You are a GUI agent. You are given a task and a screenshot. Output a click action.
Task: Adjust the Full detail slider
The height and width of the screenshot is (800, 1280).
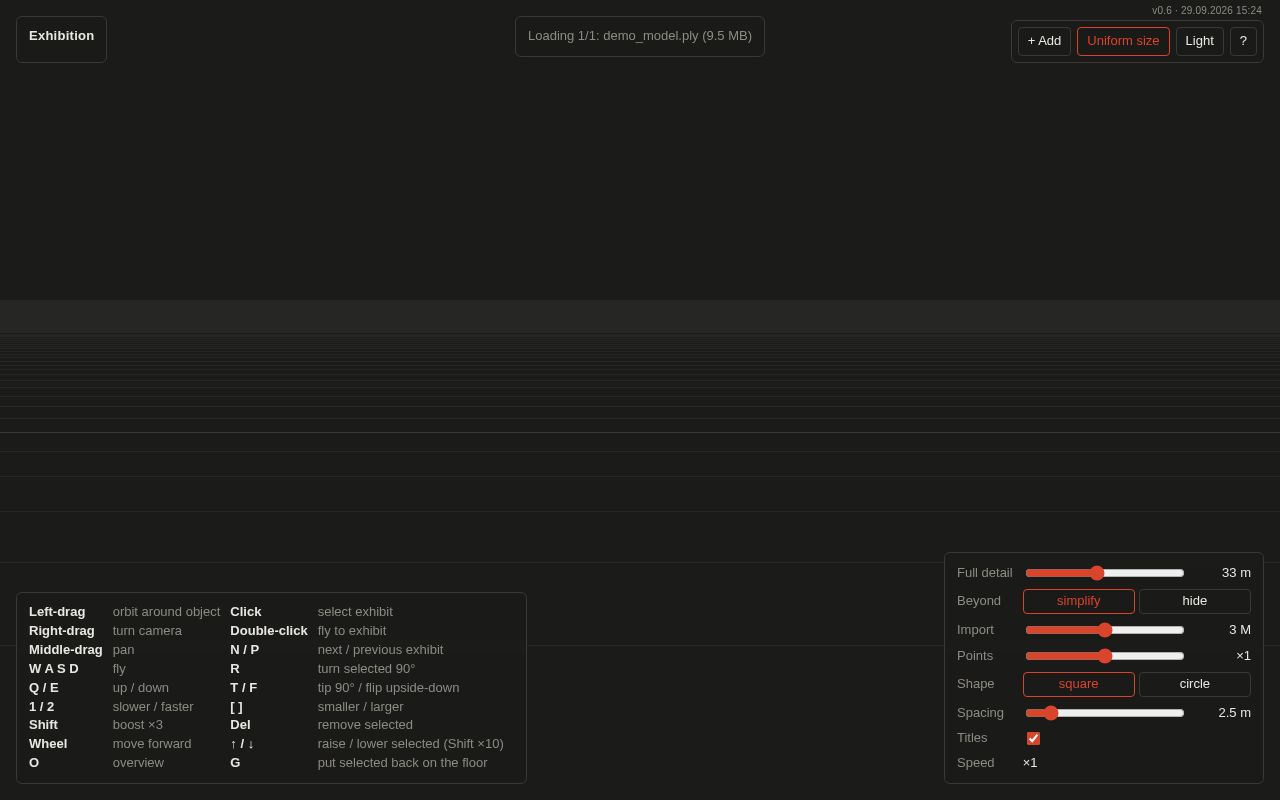pyautogui.click(x=1105, y=573)
